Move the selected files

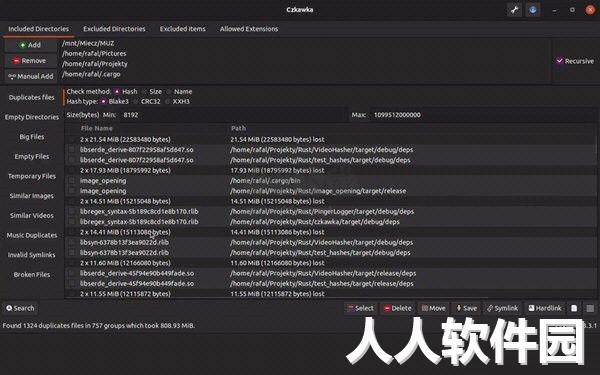pos(433,308)
